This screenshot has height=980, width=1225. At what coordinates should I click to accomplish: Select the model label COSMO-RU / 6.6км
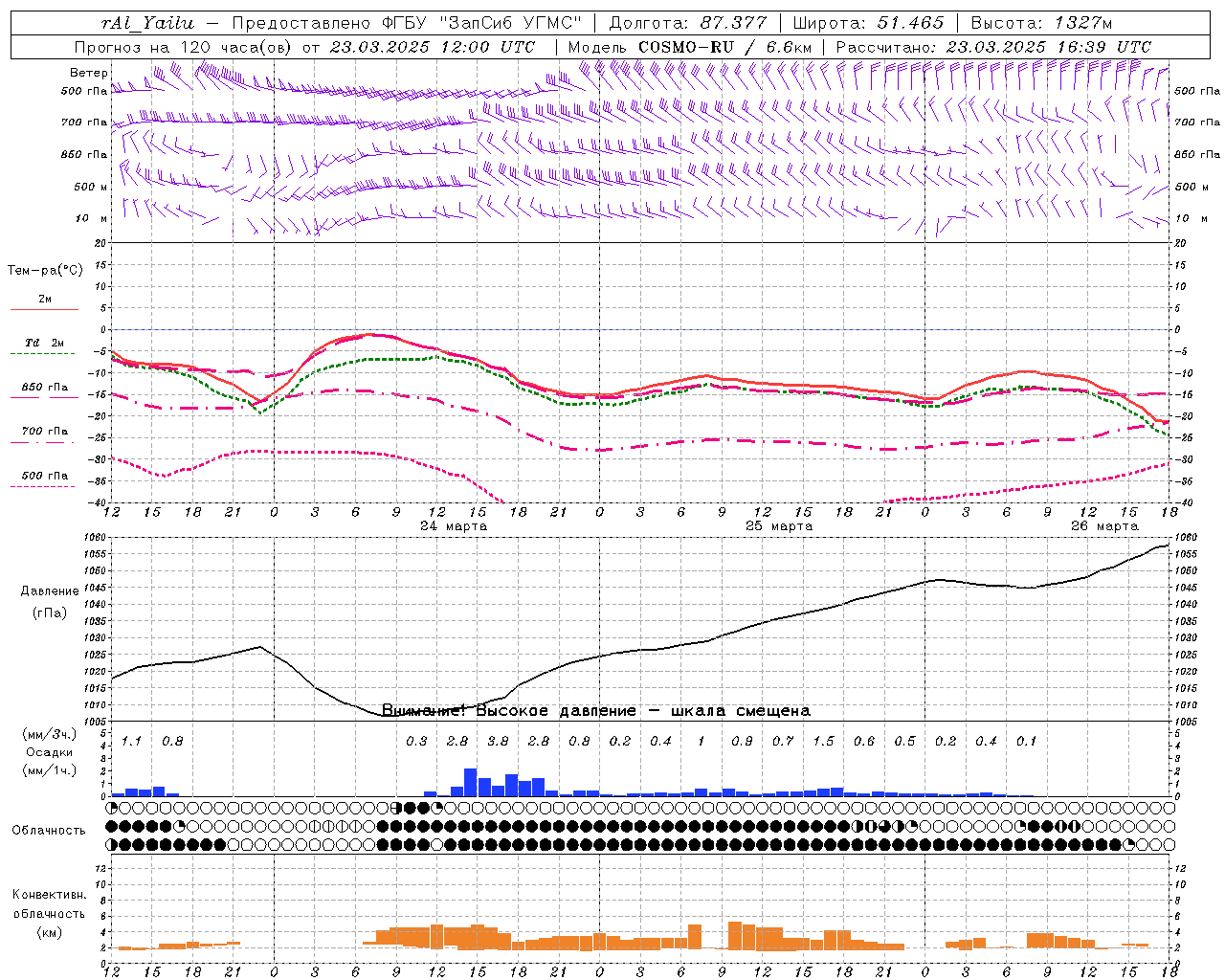(725, 47)
